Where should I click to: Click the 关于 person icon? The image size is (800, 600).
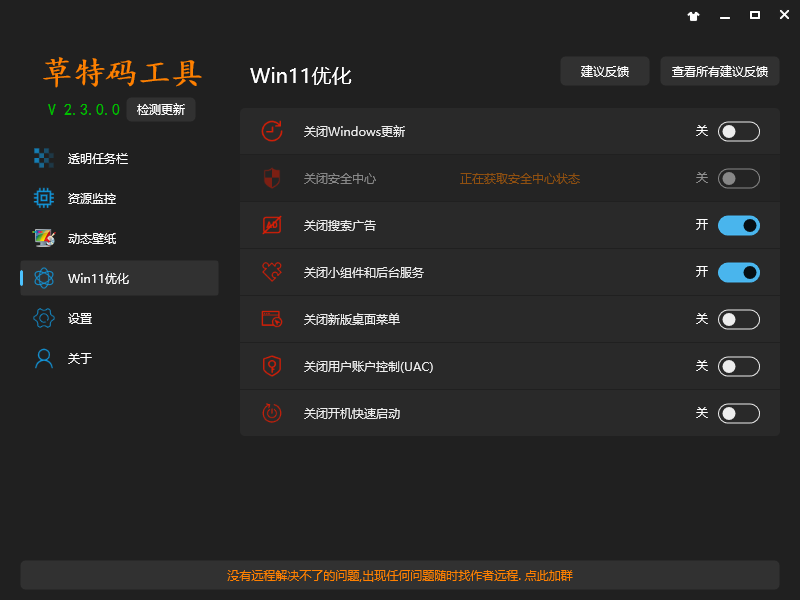pos(44,358)
